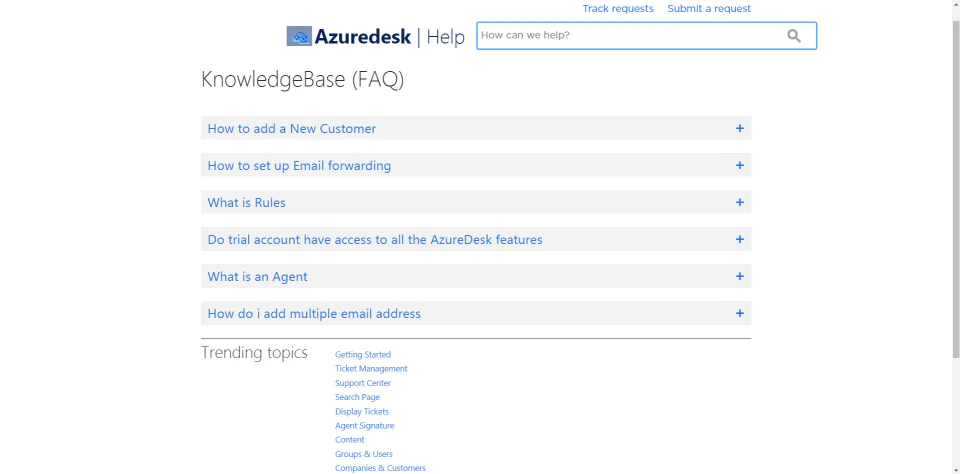
Task: Go to the Support Center topic
Action: point(362,383)
